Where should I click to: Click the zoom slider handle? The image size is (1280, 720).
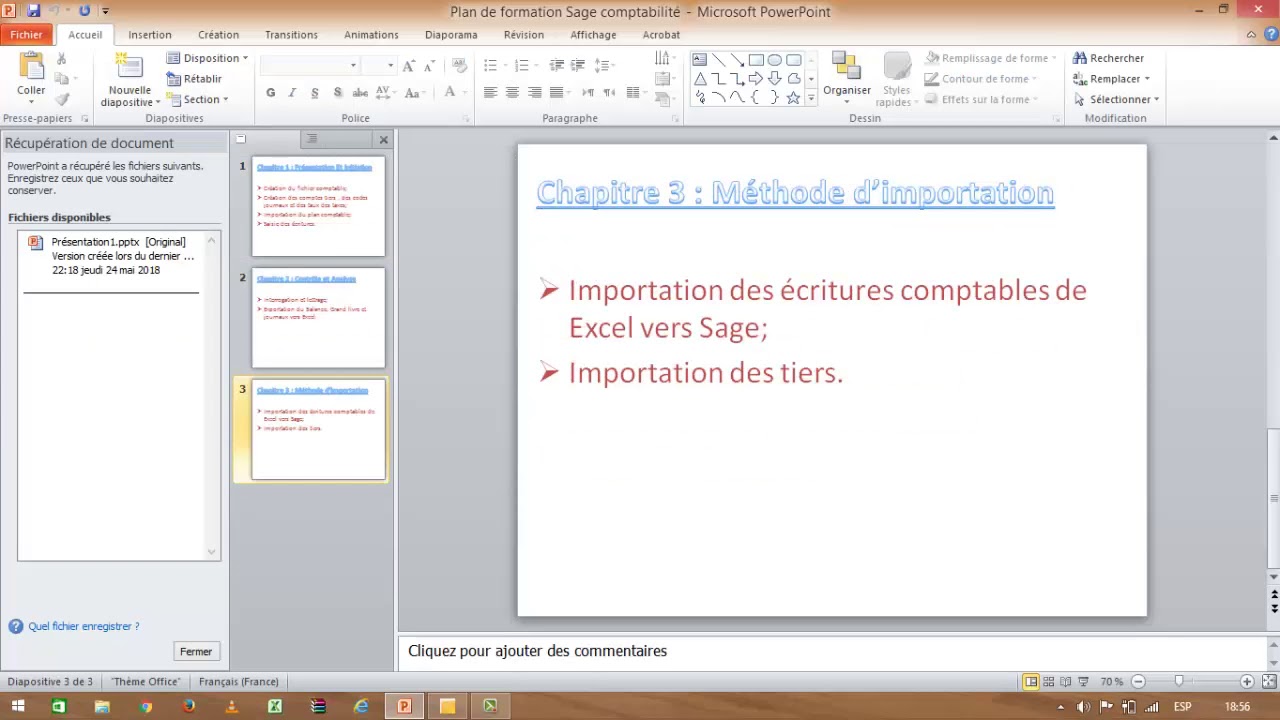coord(1179,681)
